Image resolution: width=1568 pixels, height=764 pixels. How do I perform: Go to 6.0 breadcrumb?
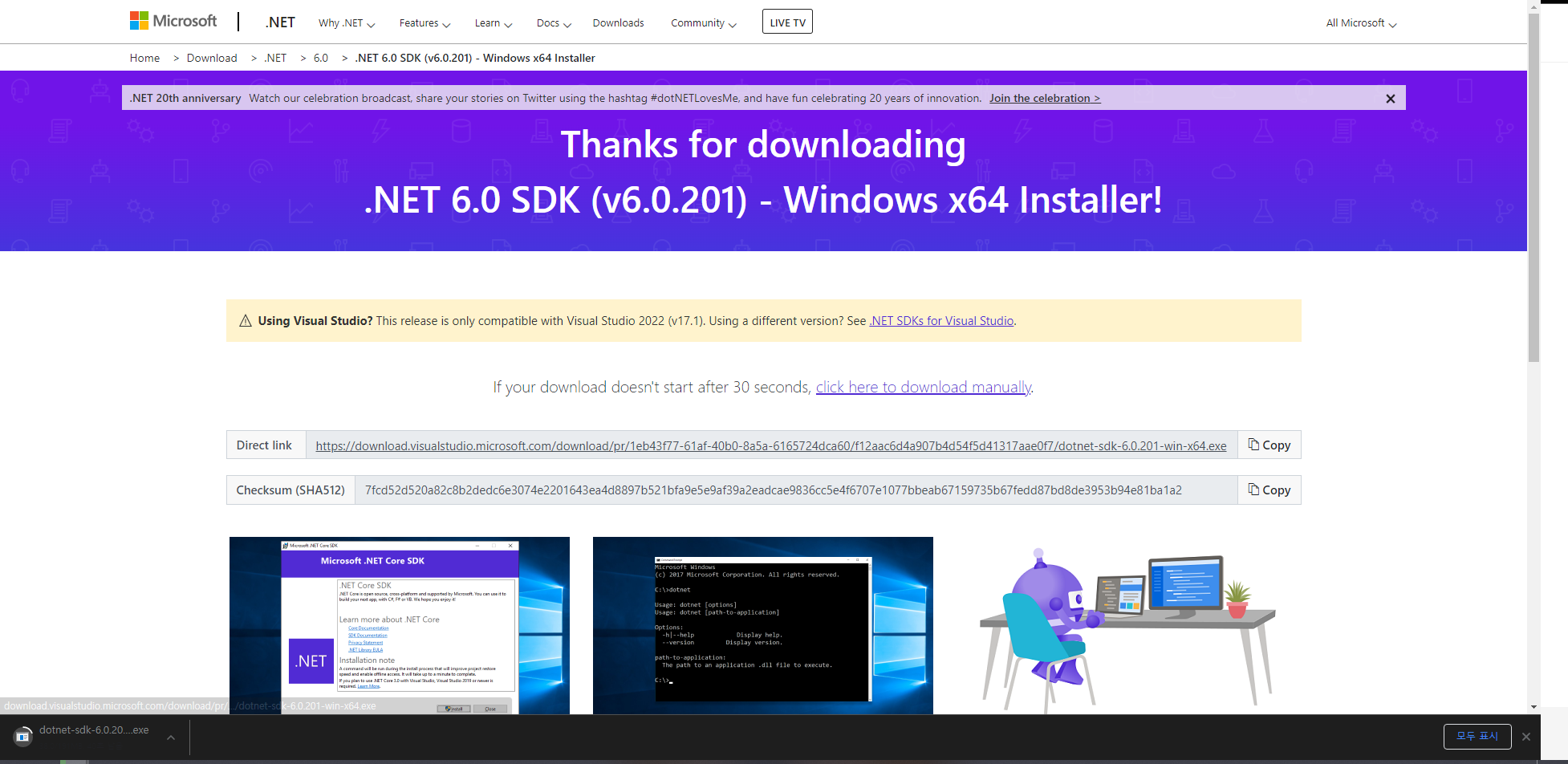[321, 58]
